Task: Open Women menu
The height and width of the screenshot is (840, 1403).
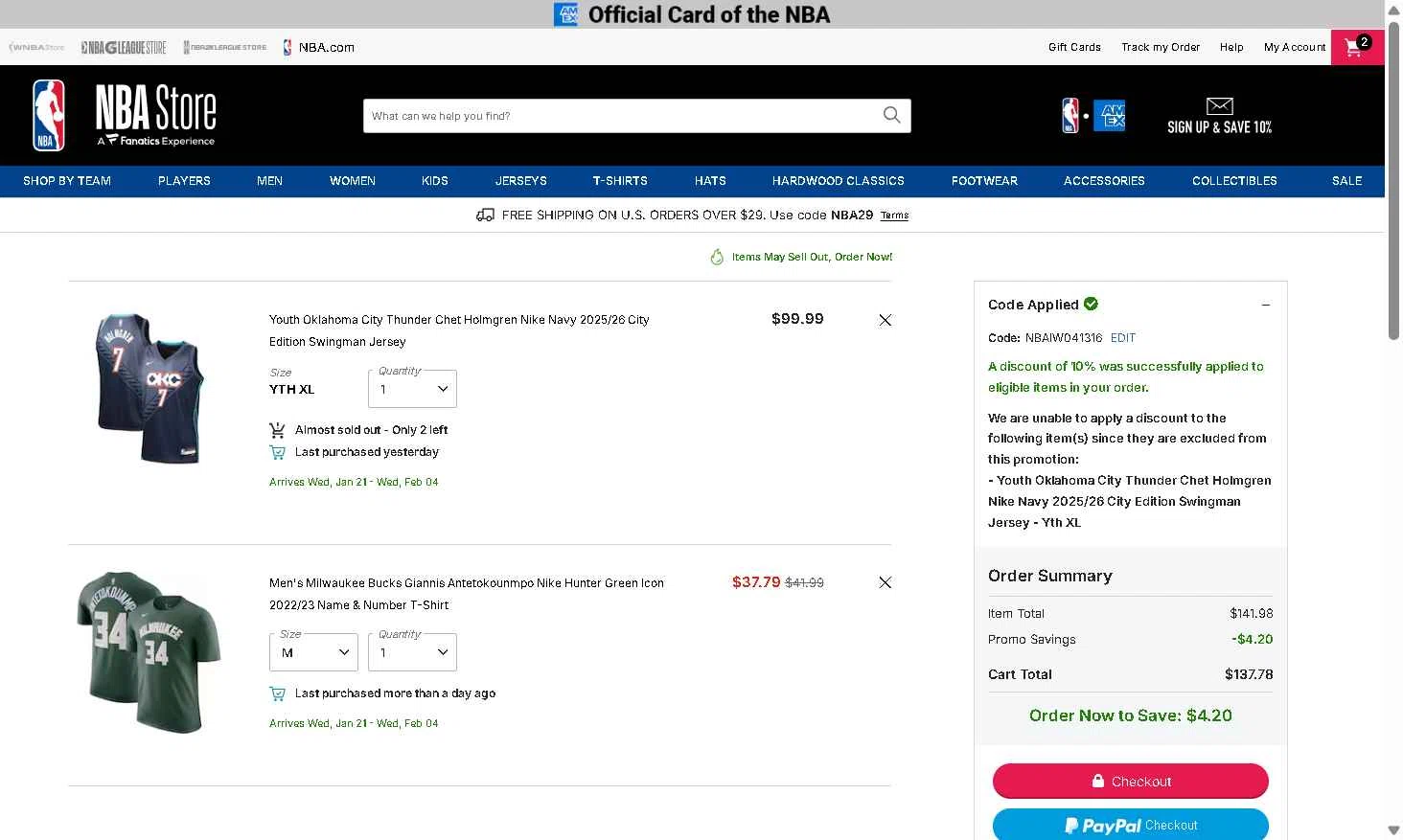Action: [x=353, y=181]
